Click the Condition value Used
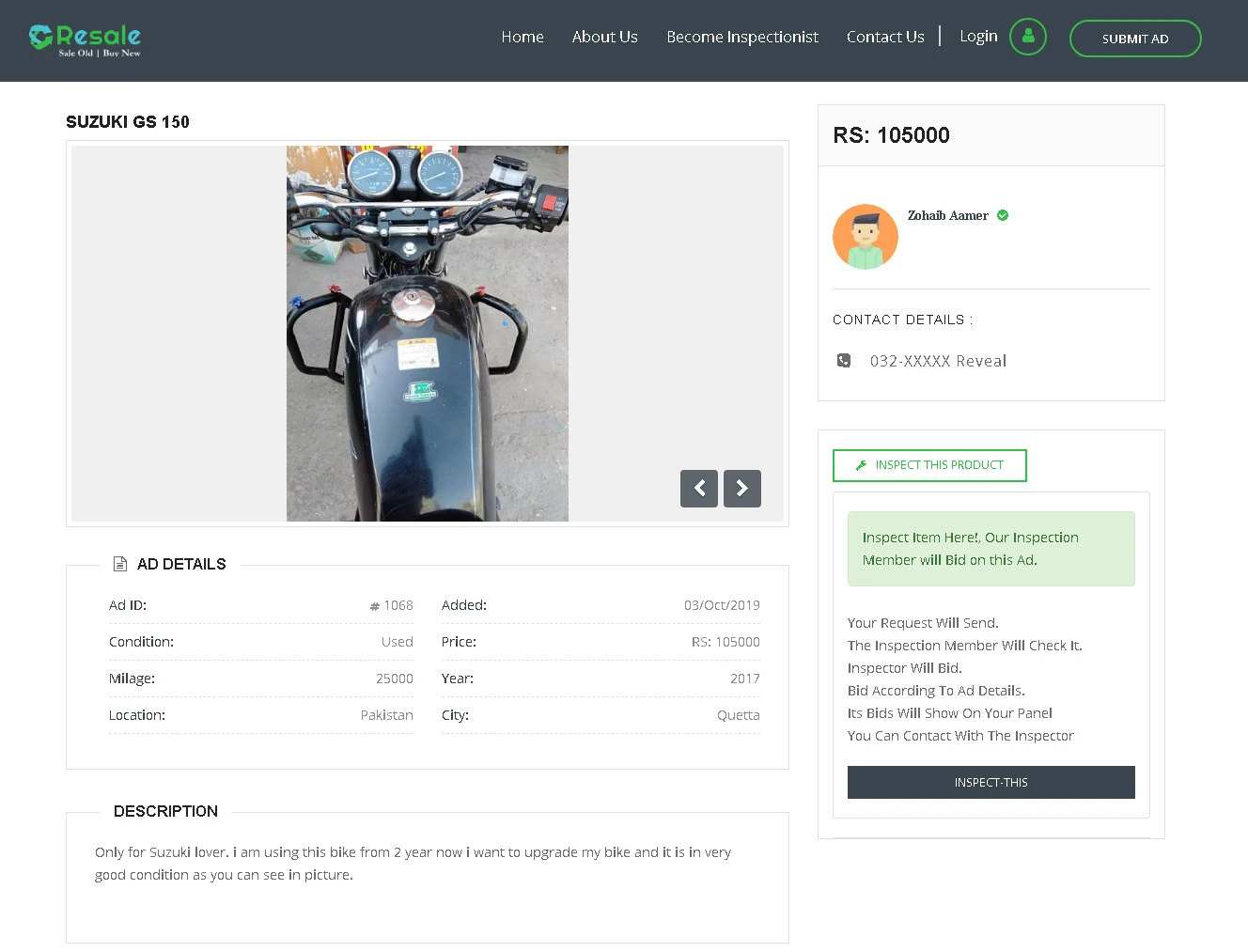 coord(397,642)
